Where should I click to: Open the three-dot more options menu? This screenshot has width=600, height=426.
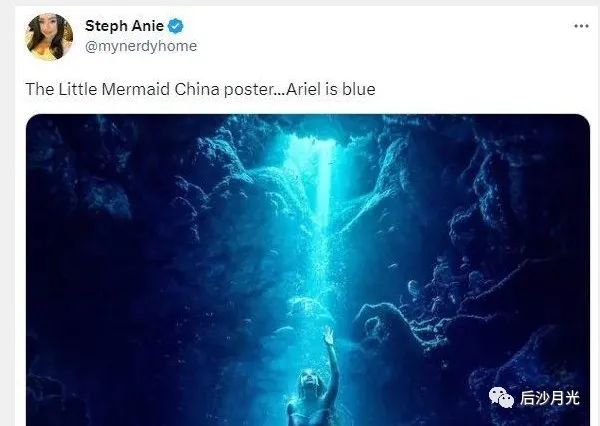(581, 26)
